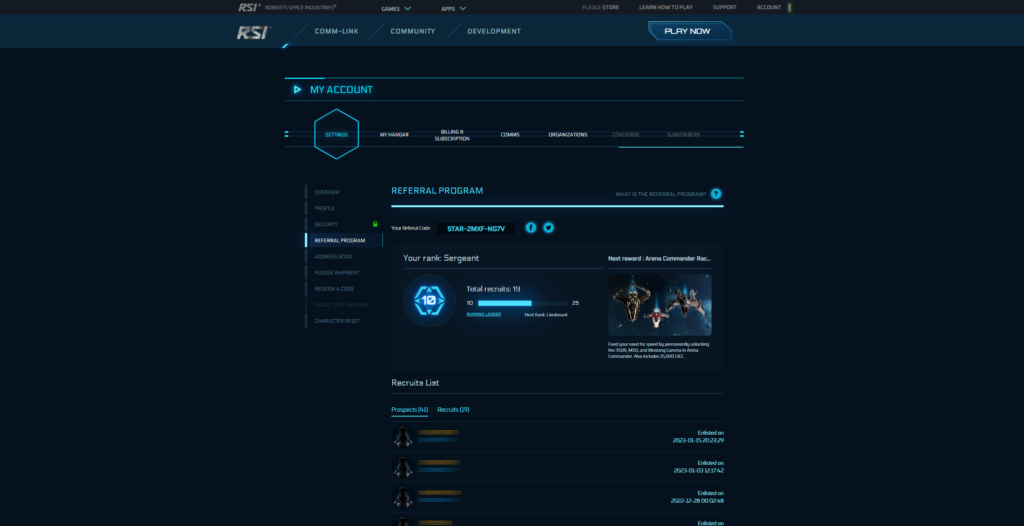
Task: Click enlisted date 2022-12-28 00:02:48
Action: point(697,501)
